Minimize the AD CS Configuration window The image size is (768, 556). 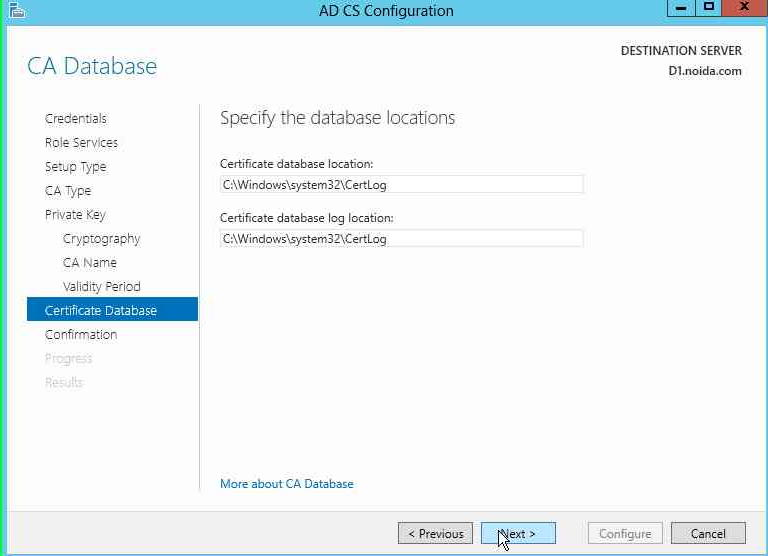coord(681,8)
